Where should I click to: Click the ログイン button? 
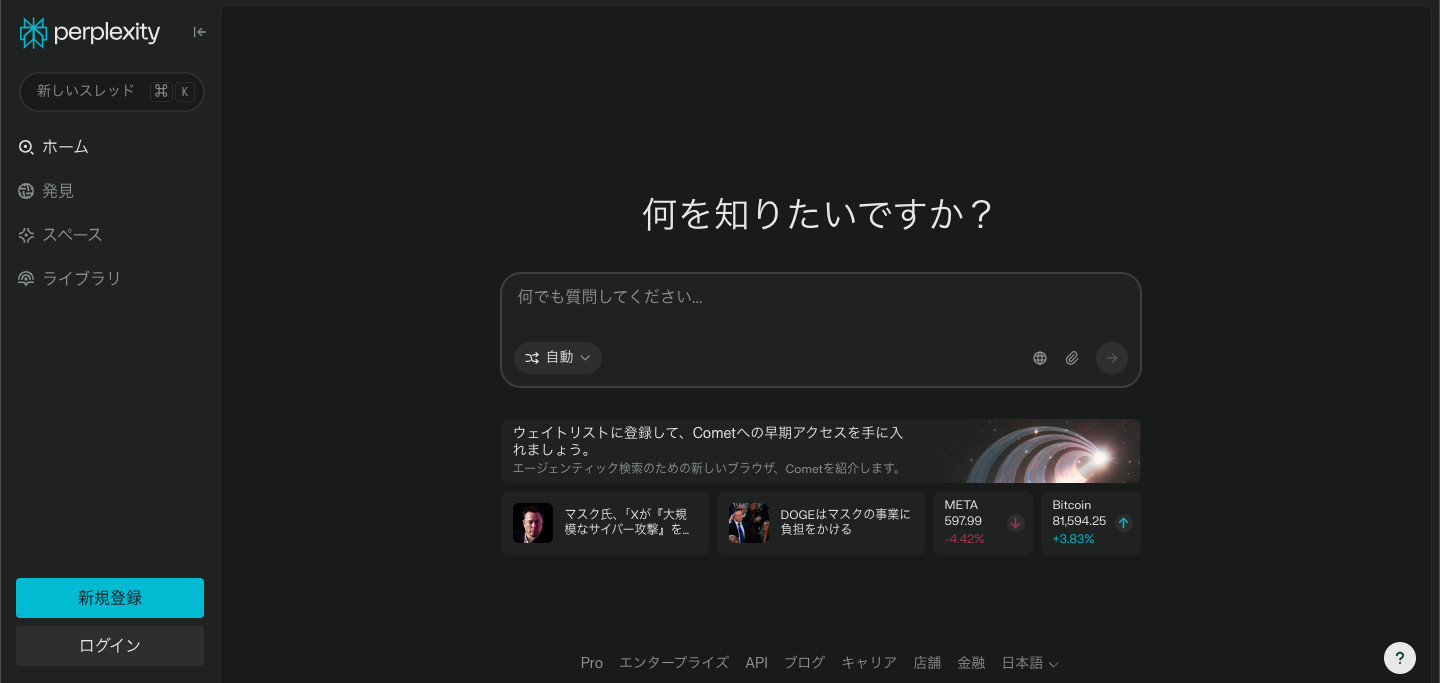[x=110, y=646]
